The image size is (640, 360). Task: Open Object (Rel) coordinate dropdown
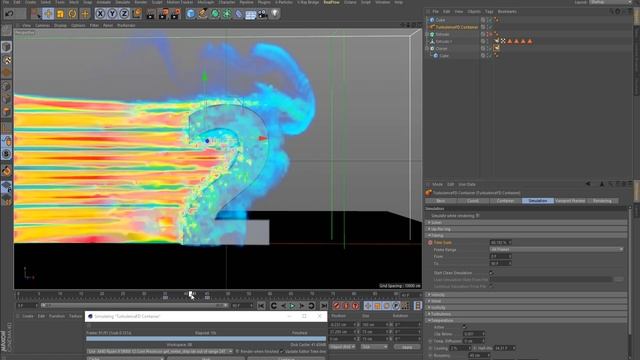click(342, 347)
